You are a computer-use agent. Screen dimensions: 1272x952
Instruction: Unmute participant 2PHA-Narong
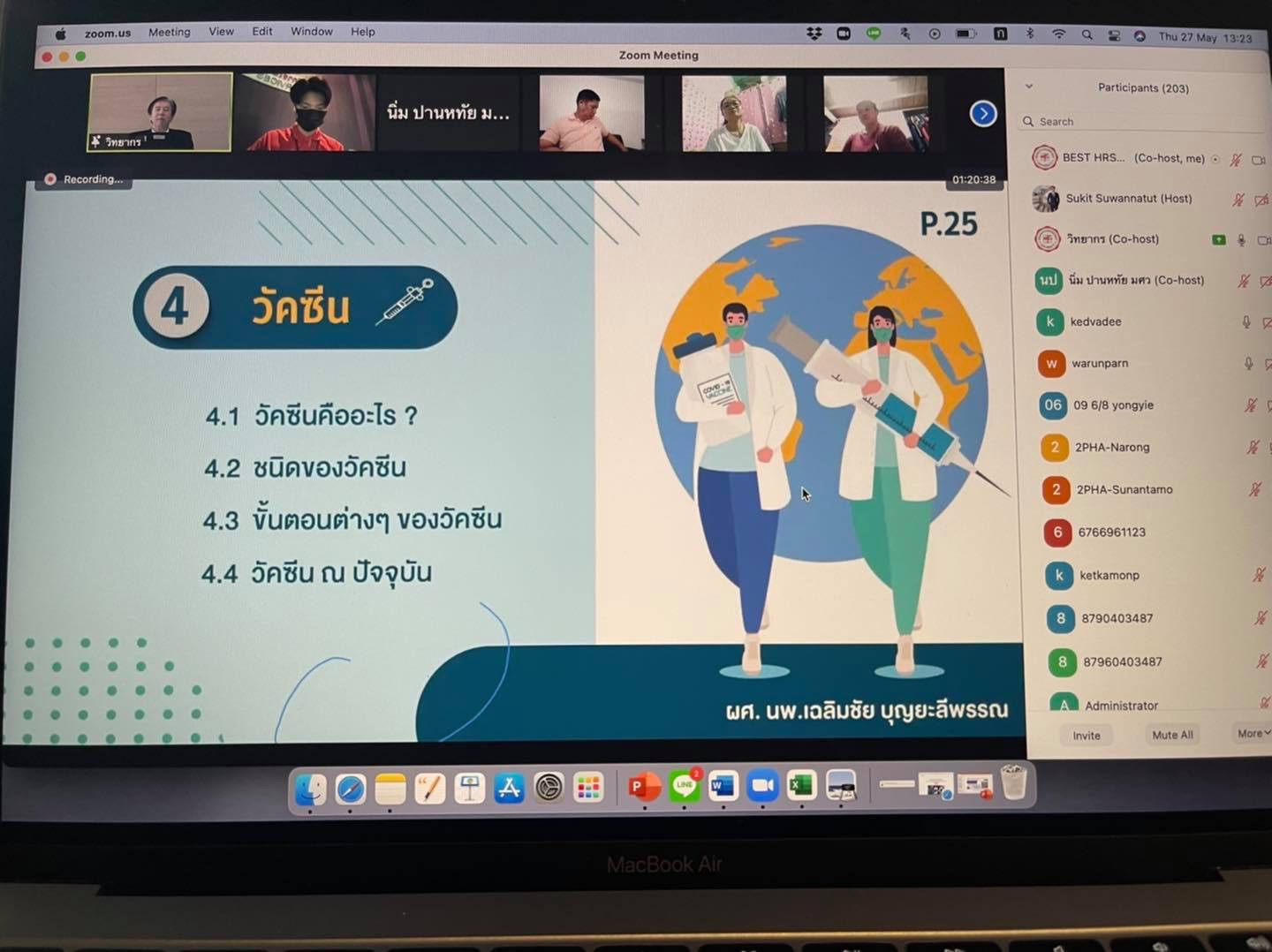[1252, 448]
